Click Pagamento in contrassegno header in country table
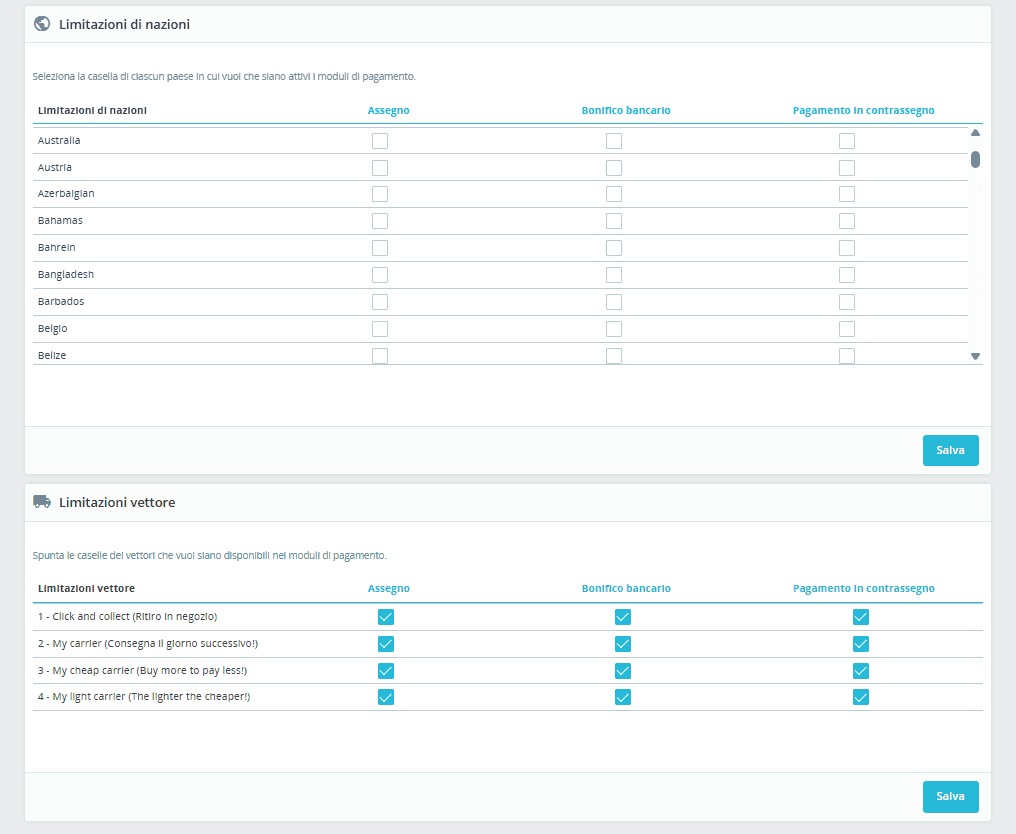Image resolution: width=1016 pixels, height=834 pixels. click(863, 110)
